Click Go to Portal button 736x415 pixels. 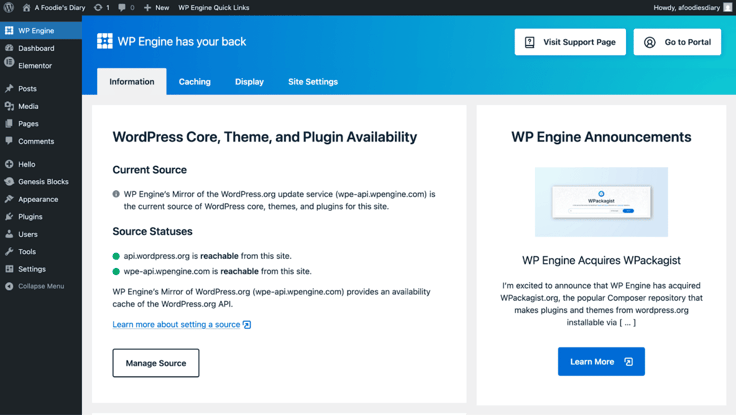coord(677,42)
